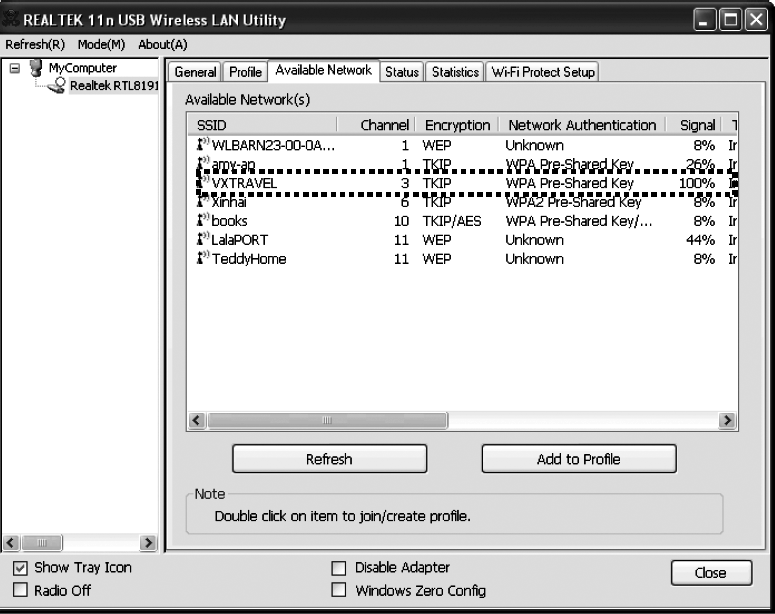Click antenna icon beside WLBARN23-00-0A network
The width and height of the screenshot is (775, 614).
coord(203,144)
